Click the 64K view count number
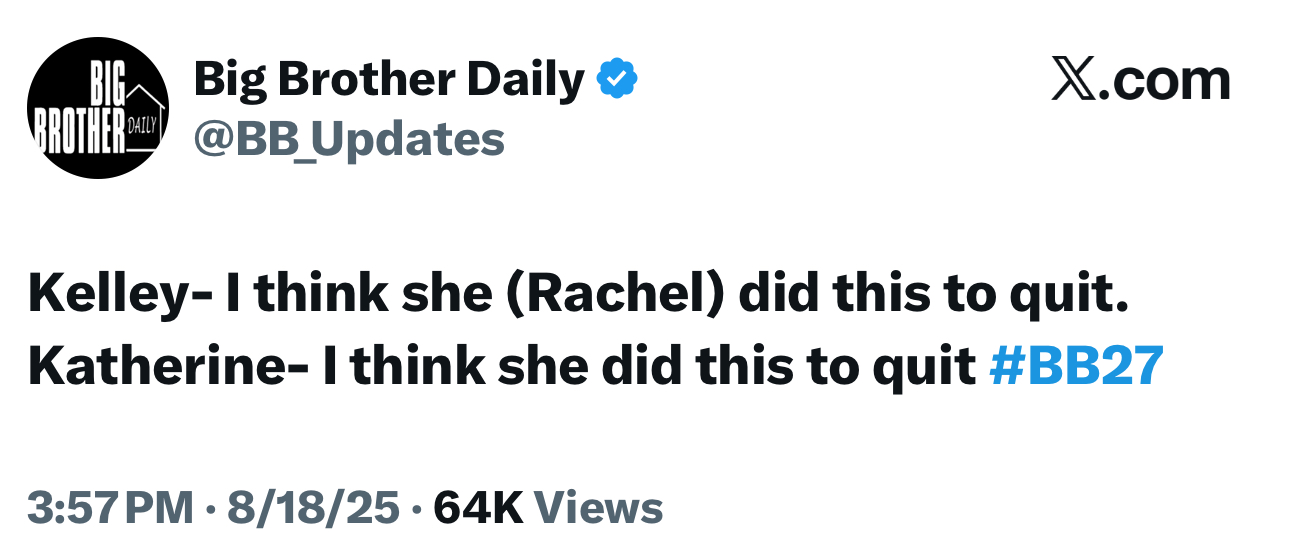The width and height of the screenshot is (1290, 533). (478, 507)
